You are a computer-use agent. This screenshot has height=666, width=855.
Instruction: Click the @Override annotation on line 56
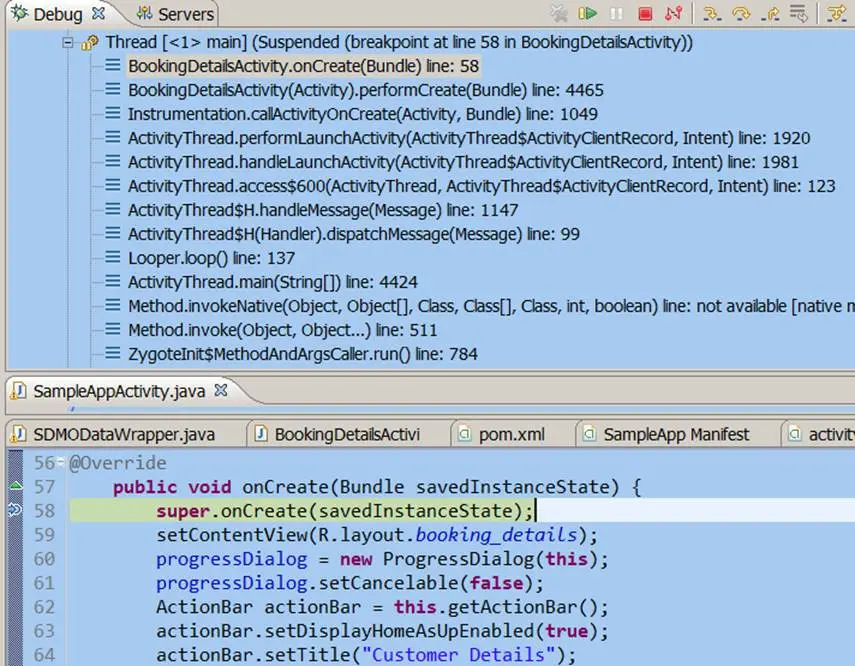pyautogui.click(x=118, y=463)
